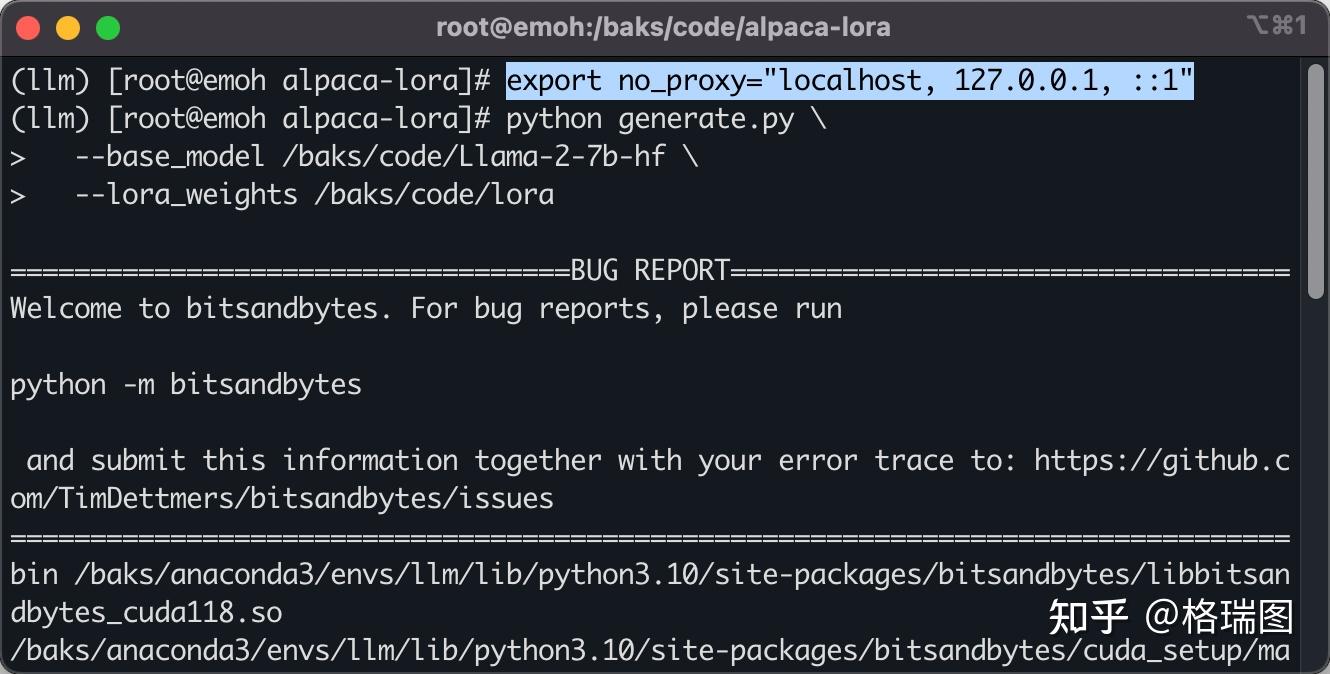Click the vertical scrollbar thumb
Image resolution: width=1330 pixels, height=674 pixels.
coord(1315,180)
